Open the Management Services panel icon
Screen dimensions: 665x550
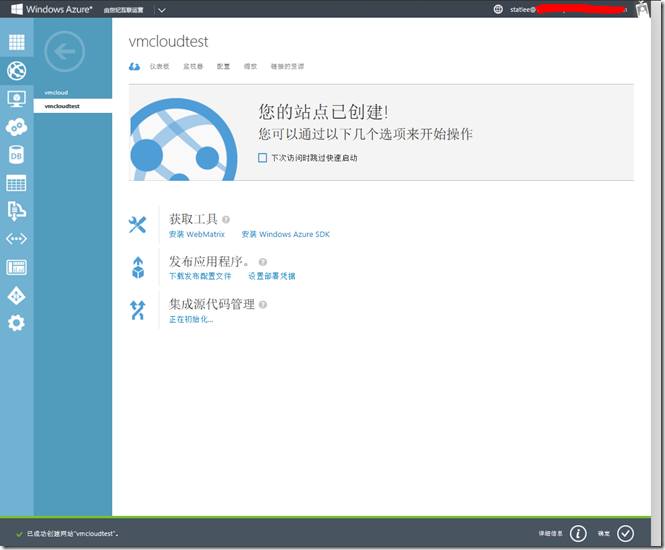pyautogui.click(x=17, y=267)
